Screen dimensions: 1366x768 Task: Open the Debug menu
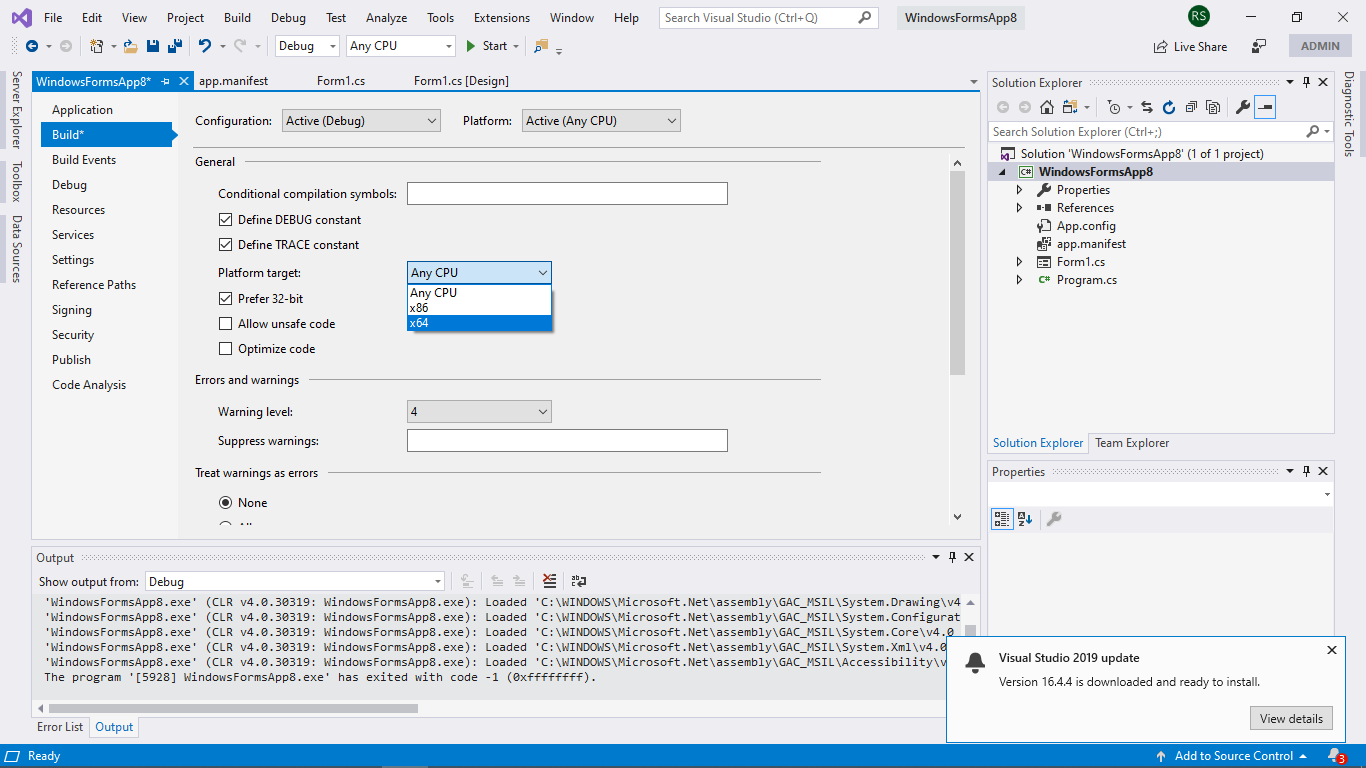288,18
